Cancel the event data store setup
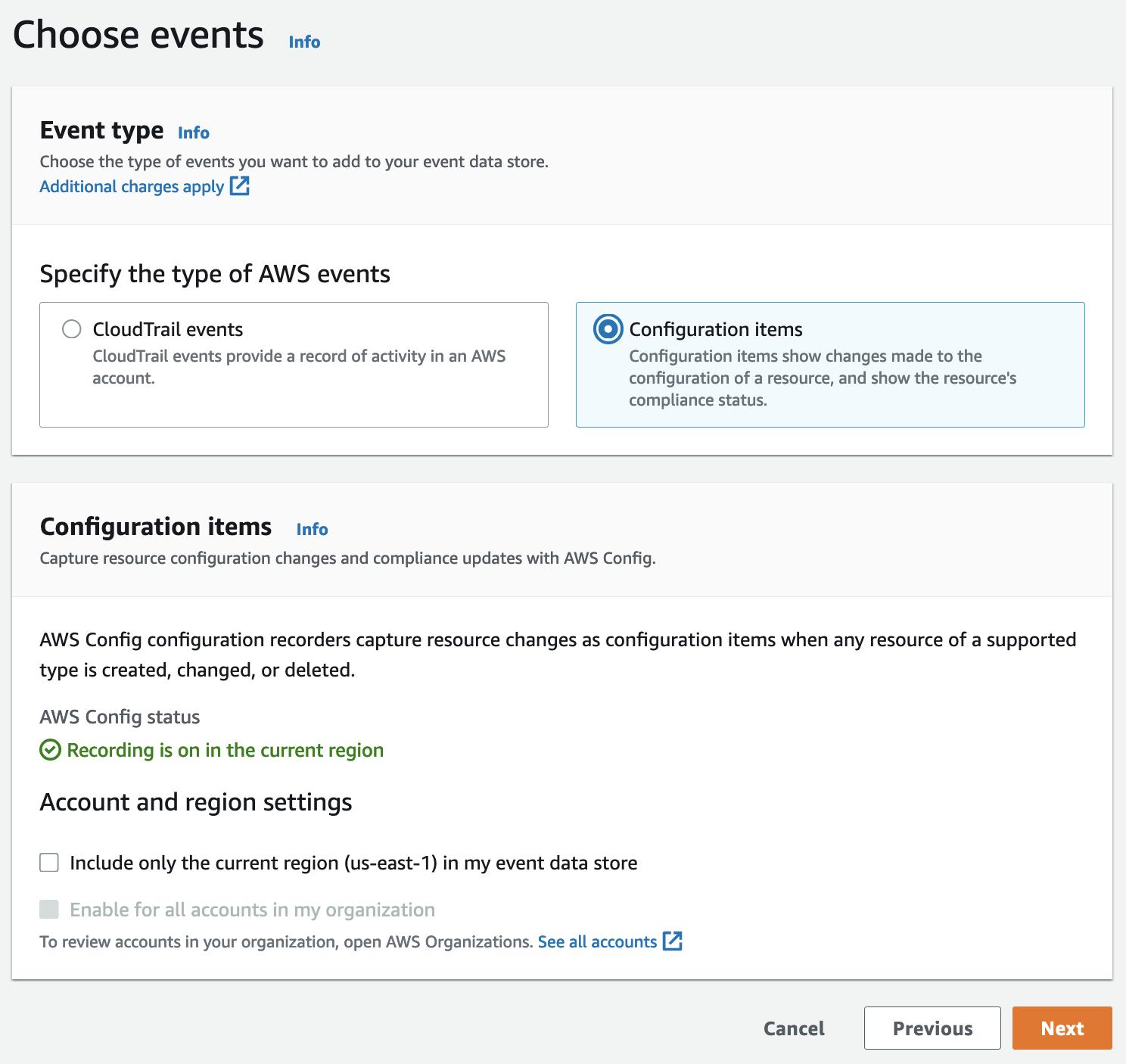 click(793, 1028)
